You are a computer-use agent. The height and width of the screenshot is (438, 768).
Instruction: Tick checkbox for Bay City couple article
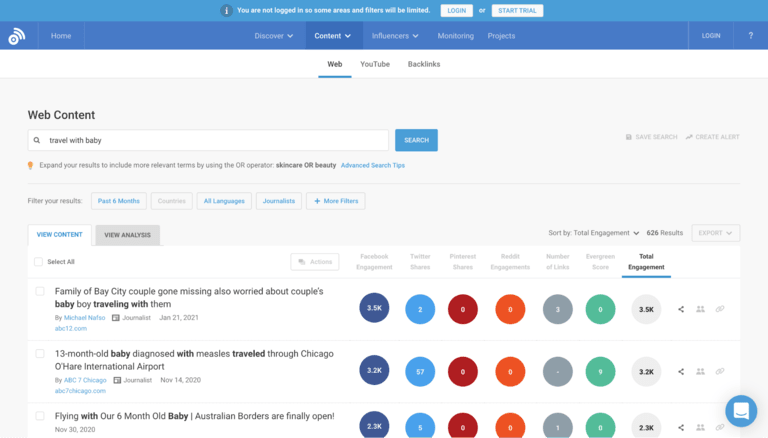pyautogui.click(x=40, y=291)
